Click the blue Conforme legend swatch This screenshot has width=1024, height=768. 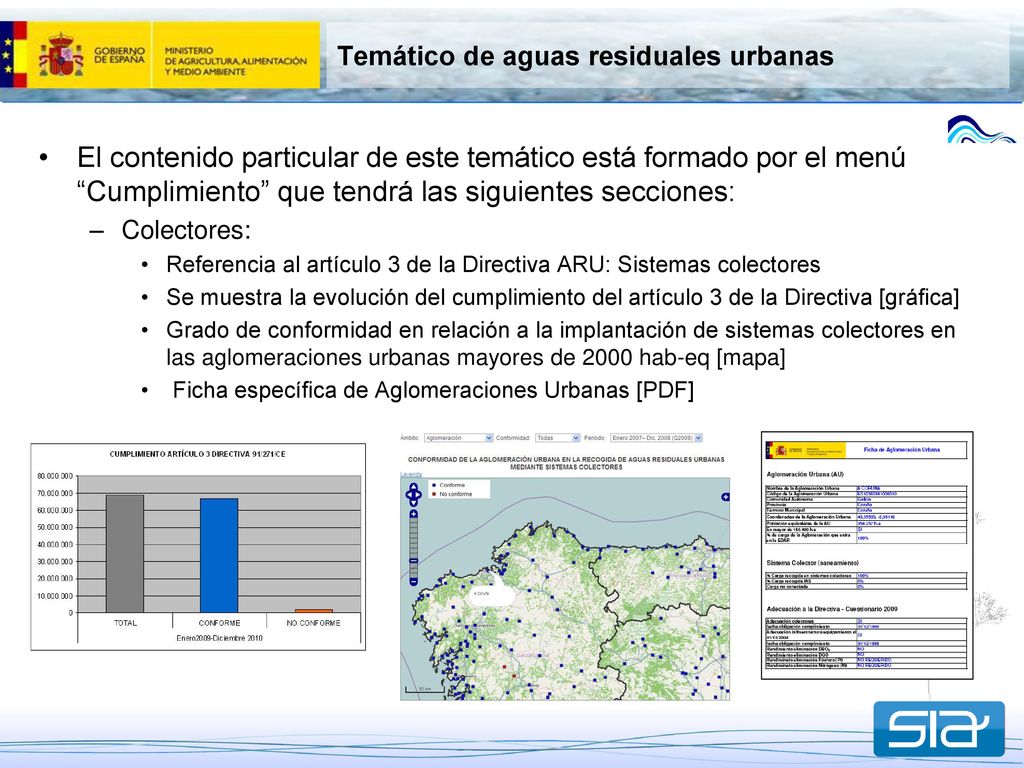point(434,485)
